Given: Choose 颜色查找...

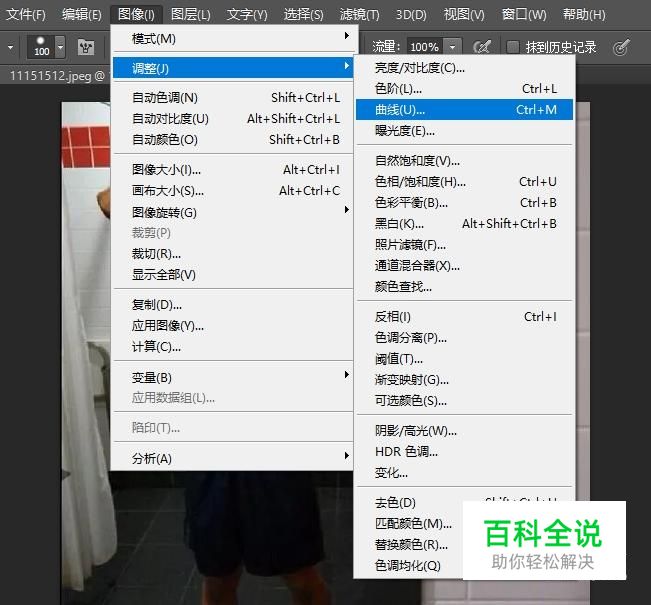Looking at the screenshot, I should tap(464, 287).
